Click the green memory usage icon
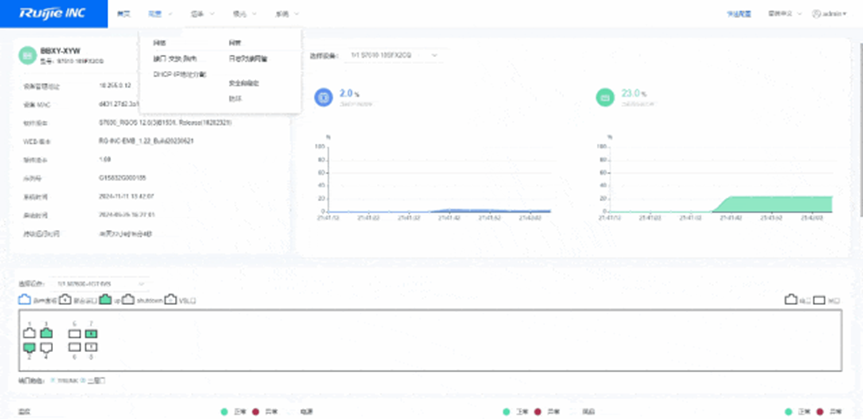This screenshot has width=863, height=419. point(604,97)
